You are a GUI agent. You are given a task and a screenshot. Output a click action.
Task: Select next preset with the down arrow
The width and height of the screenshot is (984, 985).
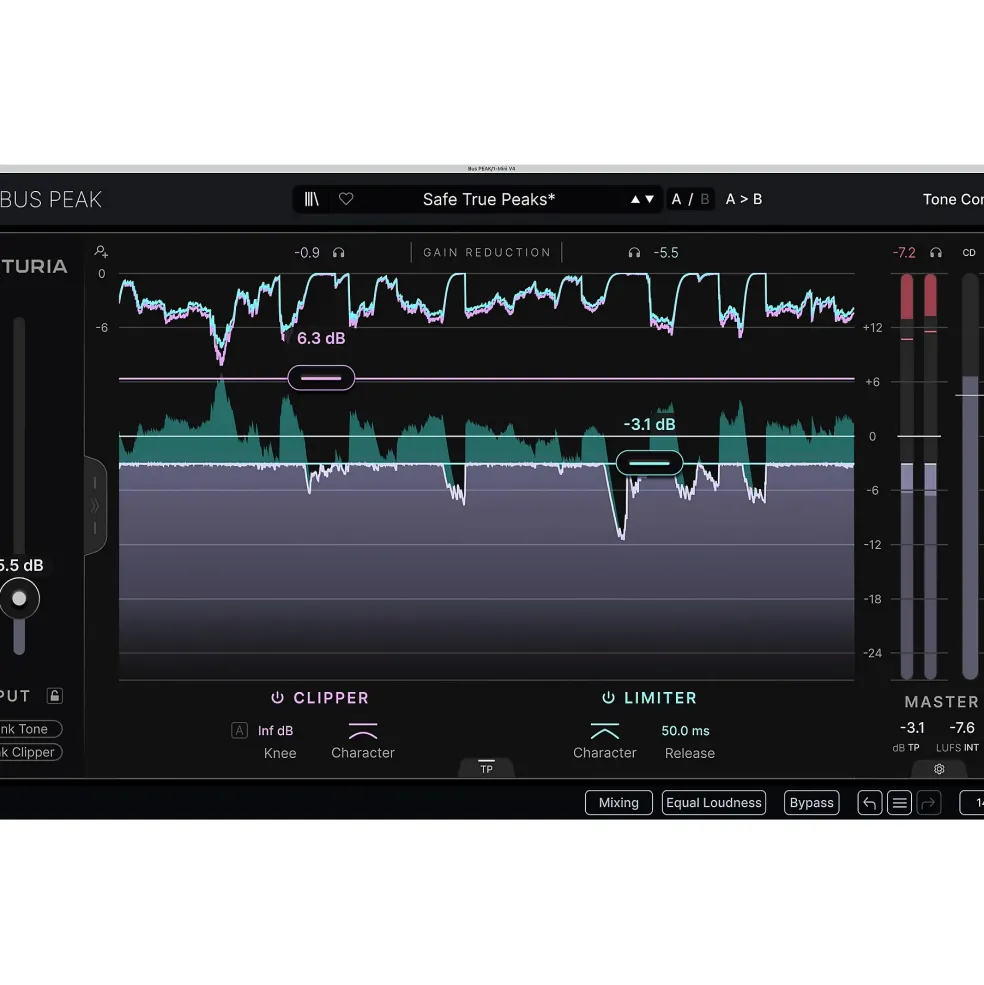click(650, 199)
